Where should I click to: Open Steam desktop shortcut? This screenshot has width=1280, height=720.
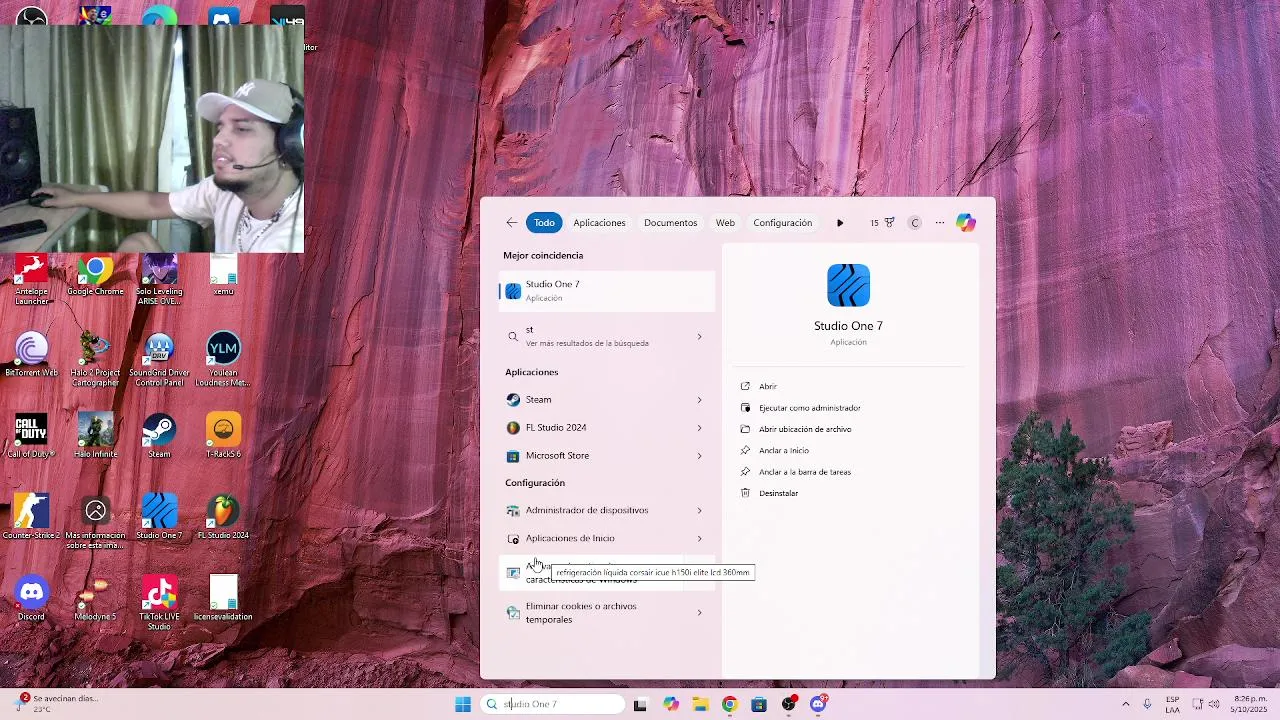point(159,437)
